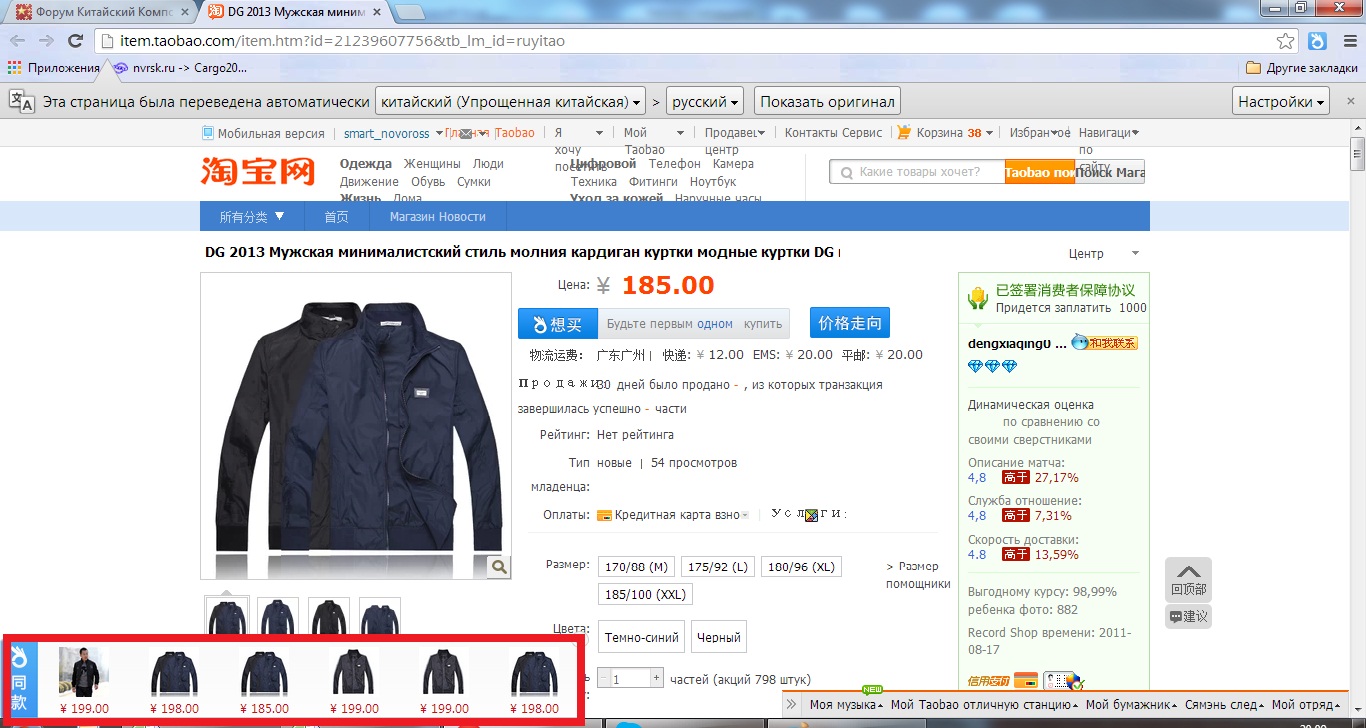Click the купить button
This screenshot has height=728, width=1366.
(x=763, y=324)
